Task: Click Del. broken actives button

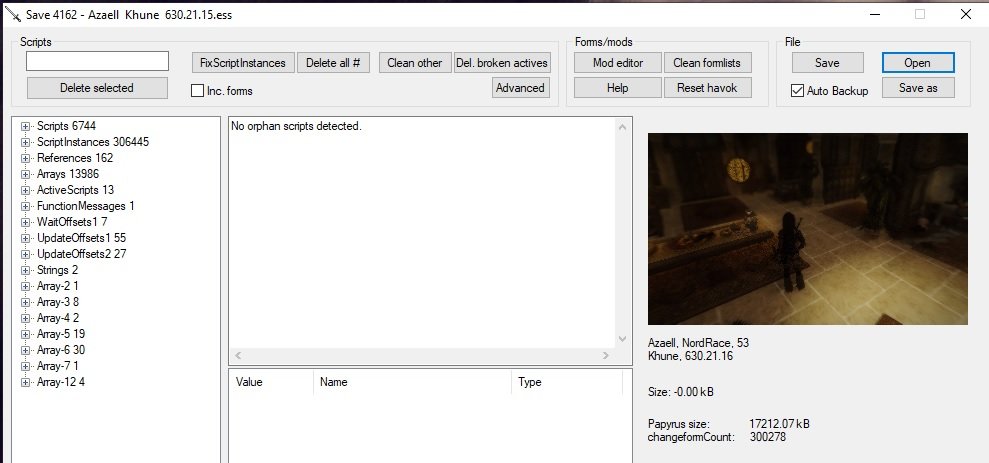Action: point(502,63)
